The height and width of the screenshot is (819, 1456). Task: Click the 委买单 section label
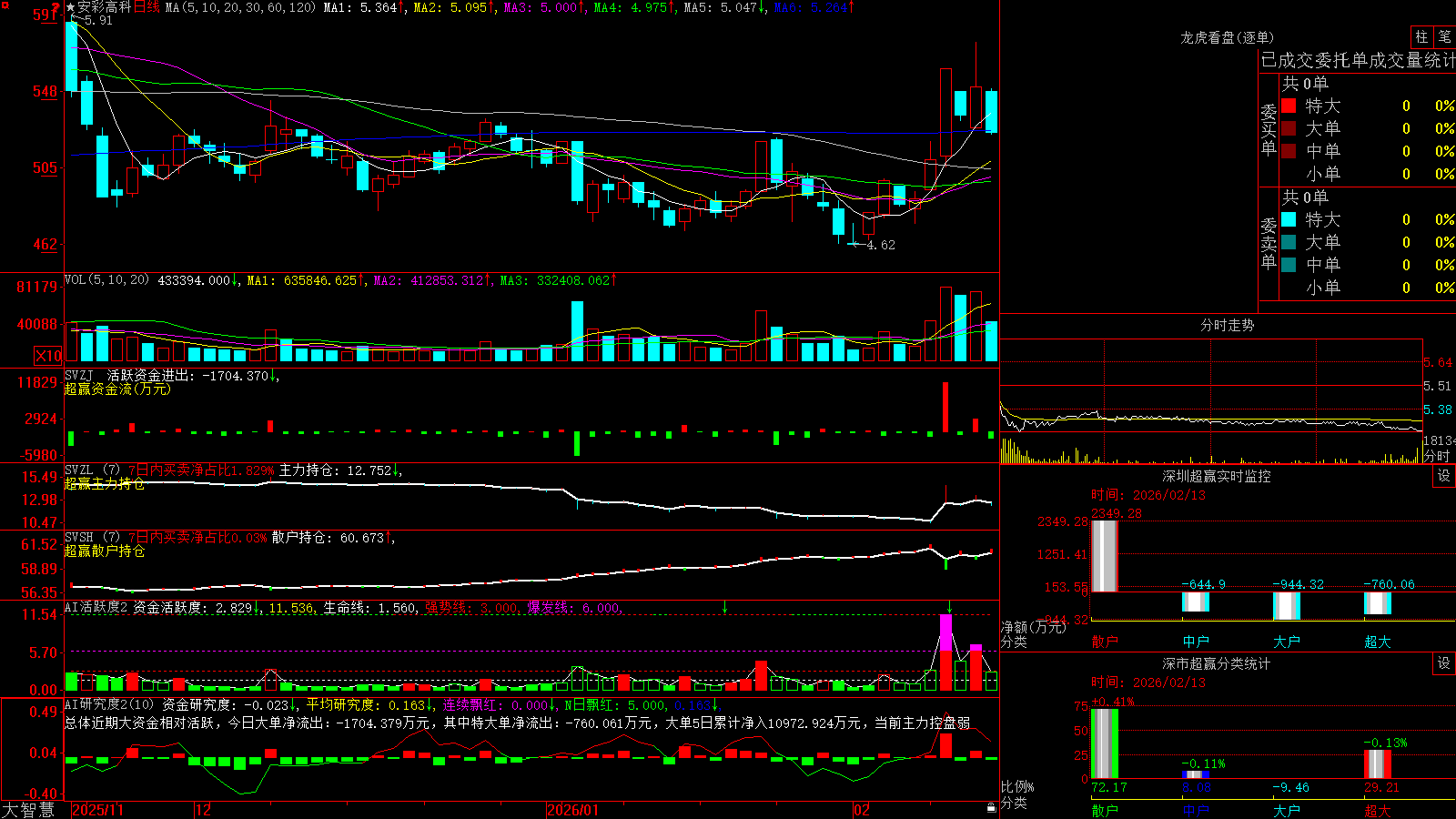pos(1269,129)
